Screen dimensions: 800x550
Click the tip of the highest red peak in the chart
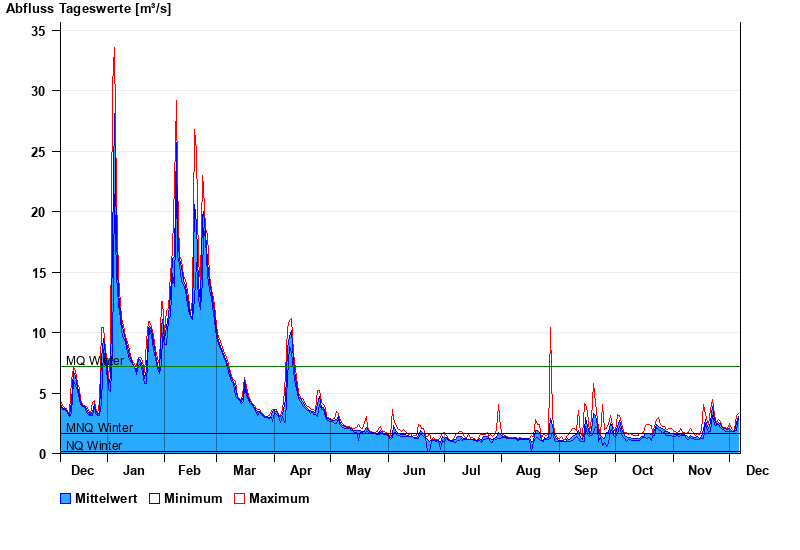coord(114,48)
